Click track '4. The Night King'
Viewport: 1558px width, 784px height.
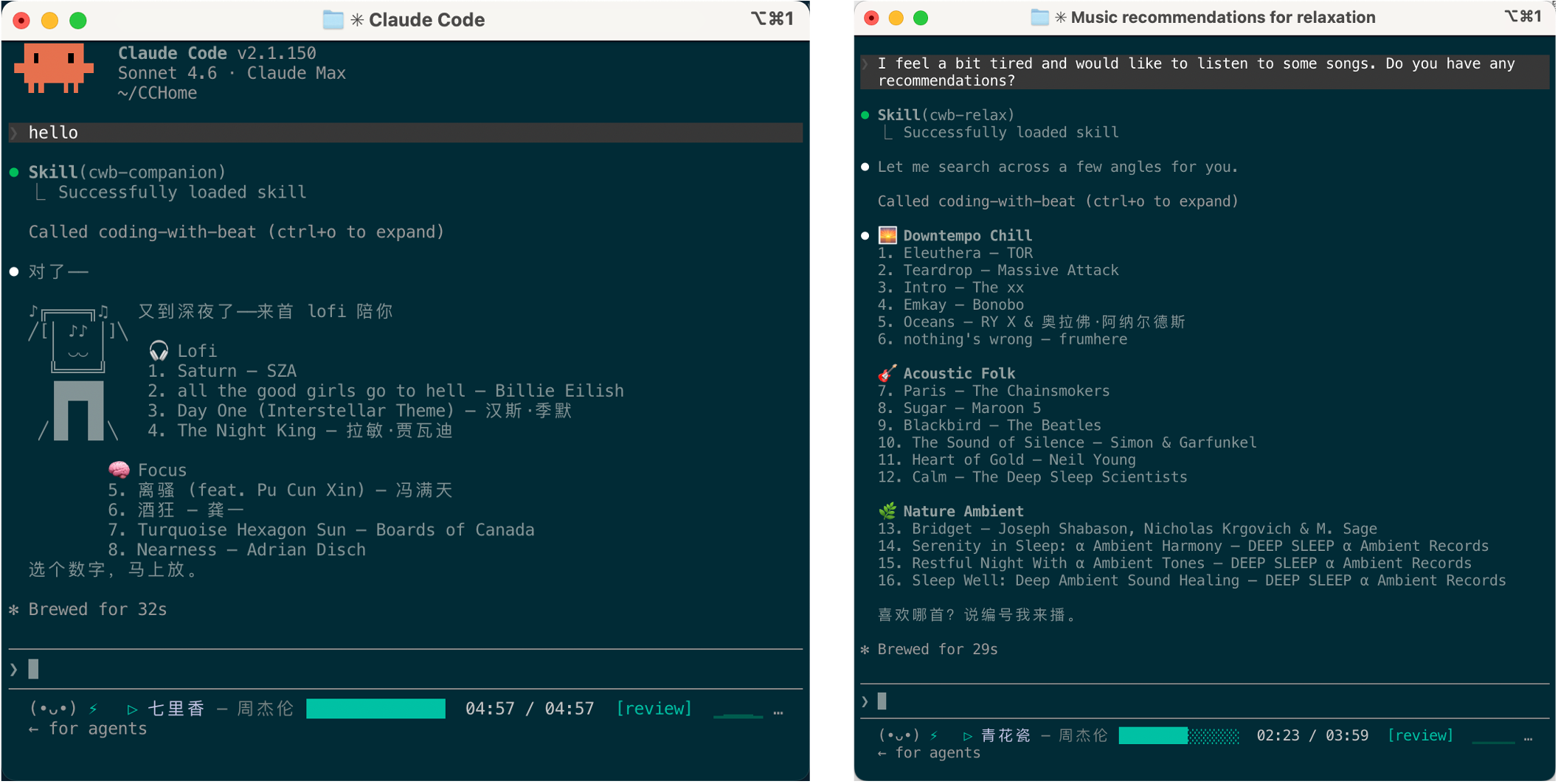tap(300, 431)
